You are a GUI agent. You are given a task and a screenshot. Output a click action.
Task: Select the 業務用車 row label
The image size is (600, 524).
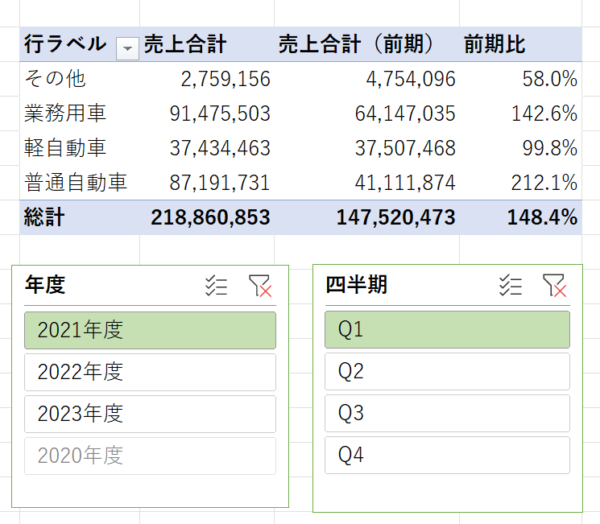coord(62,113)
